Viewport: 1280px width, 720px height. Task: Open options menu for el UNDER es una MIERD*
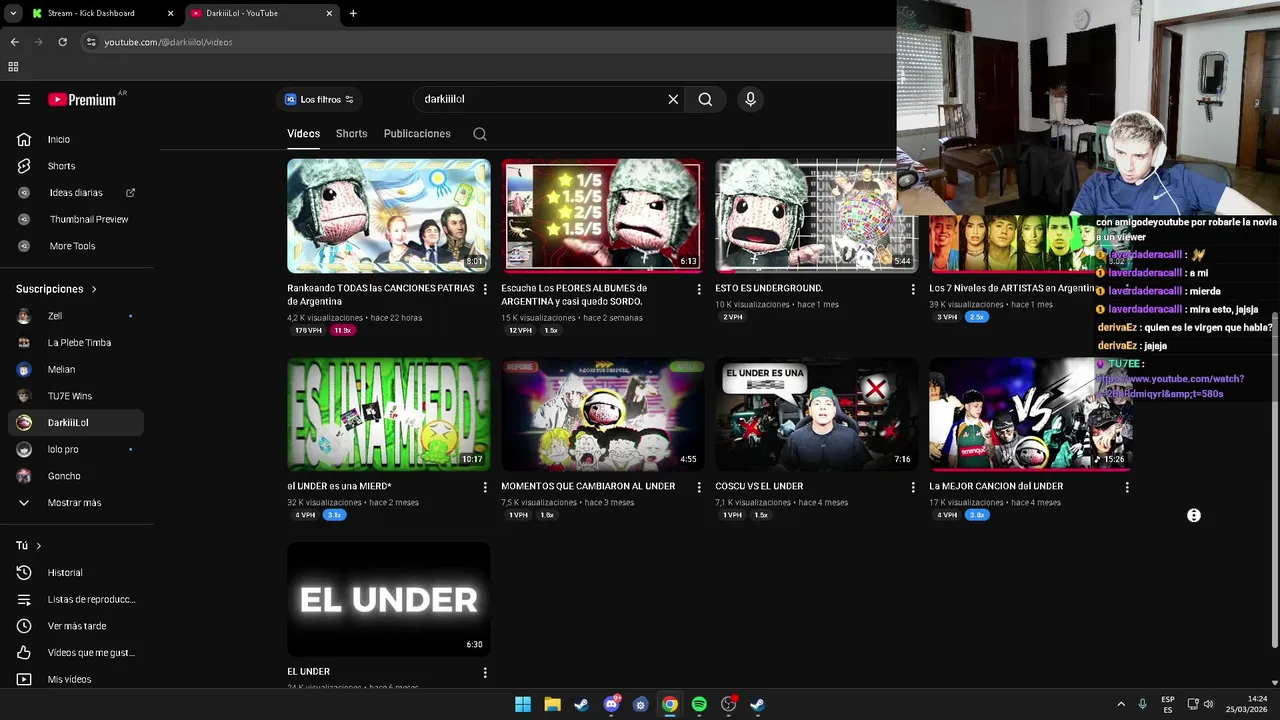click(485, 487)
